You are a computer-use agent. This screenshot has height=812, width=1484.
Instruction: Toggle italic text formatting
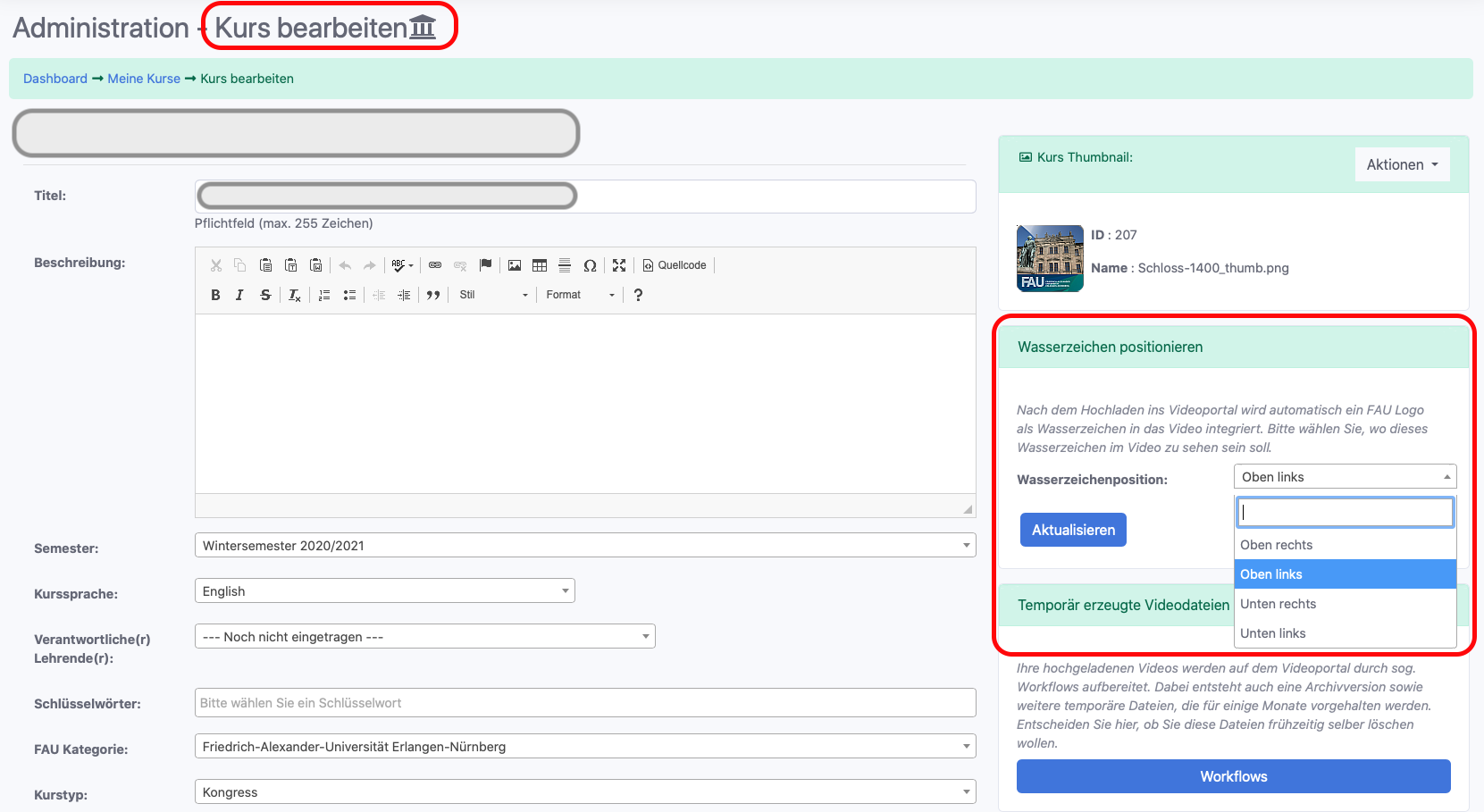(239, 295)
